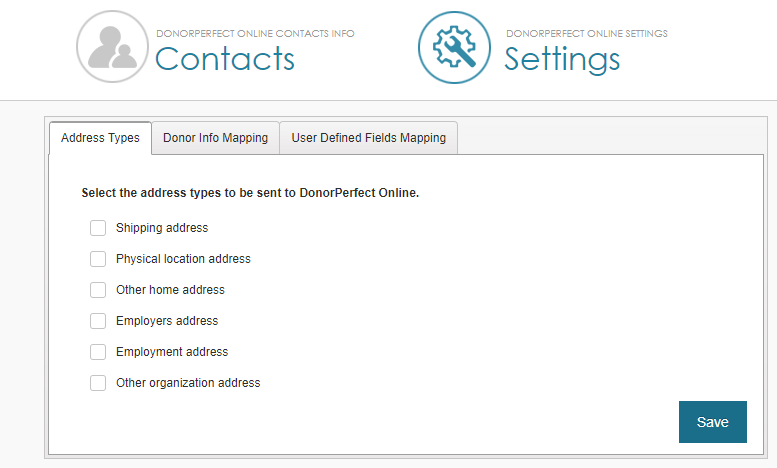The image size is (777, 468).
Task: Open the Contacts heading link
Action: point(225,59)
